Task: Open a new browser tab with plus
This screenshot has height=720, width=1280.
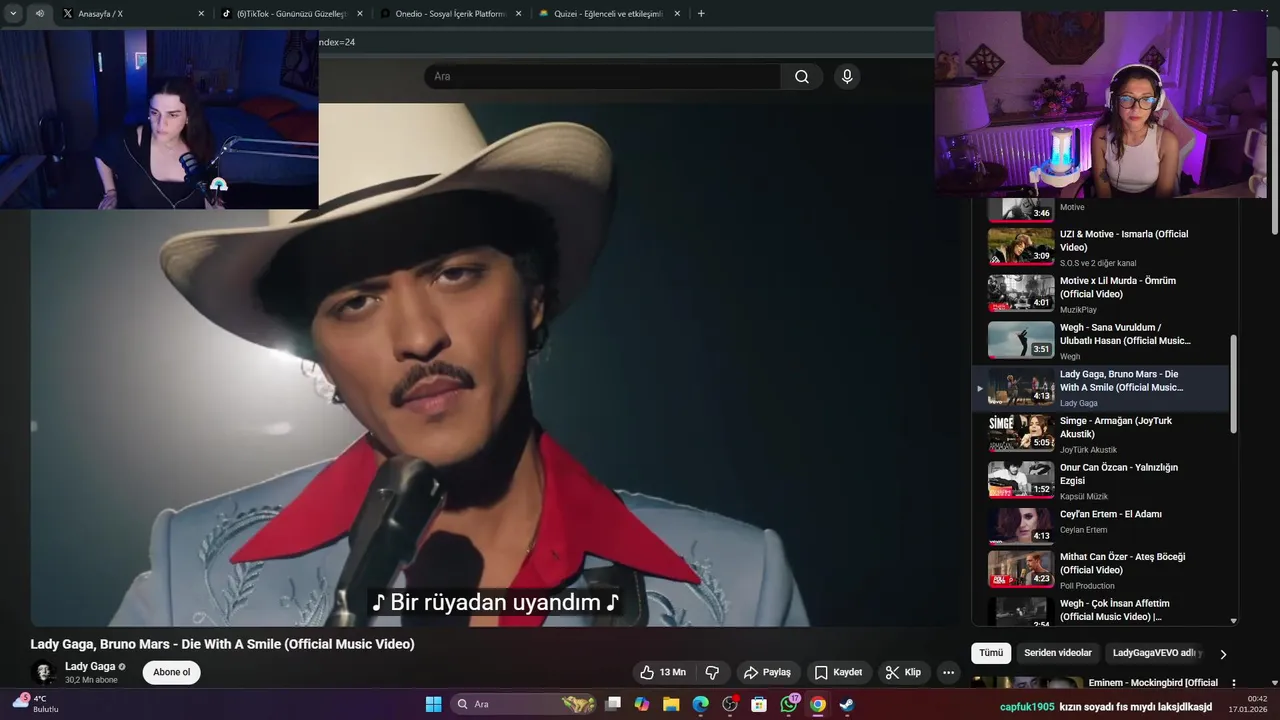Action: point(701,14)
